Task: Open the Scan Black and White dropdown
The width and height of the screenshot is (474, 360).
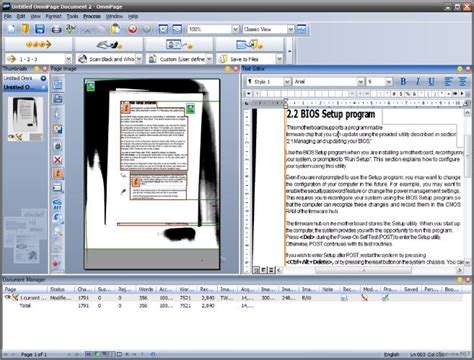Action: click(139, 59)
